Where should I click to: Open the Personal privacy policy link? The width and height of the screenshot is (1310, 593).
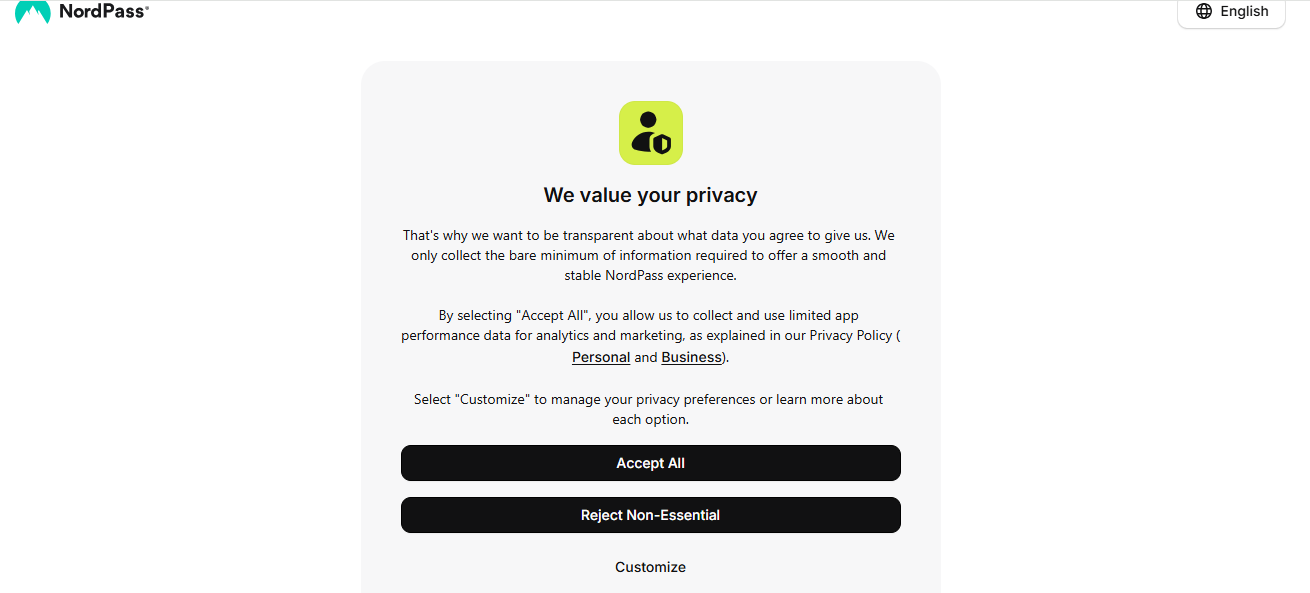pyautogui.click(x=601, y=357)
